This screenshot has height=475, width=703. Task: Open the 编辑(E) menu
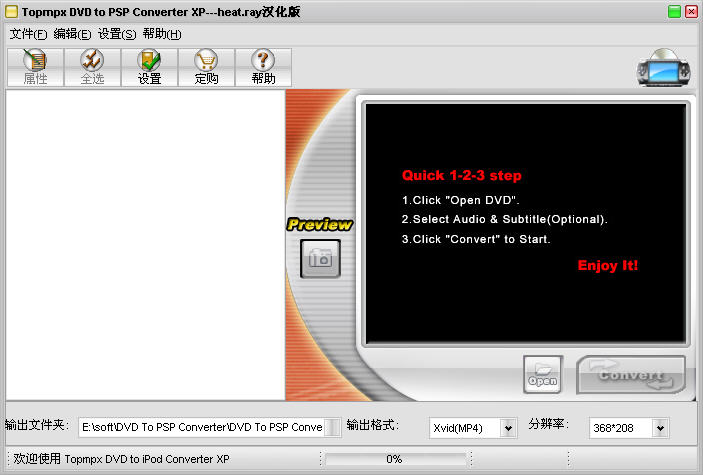tap(72, 34)
